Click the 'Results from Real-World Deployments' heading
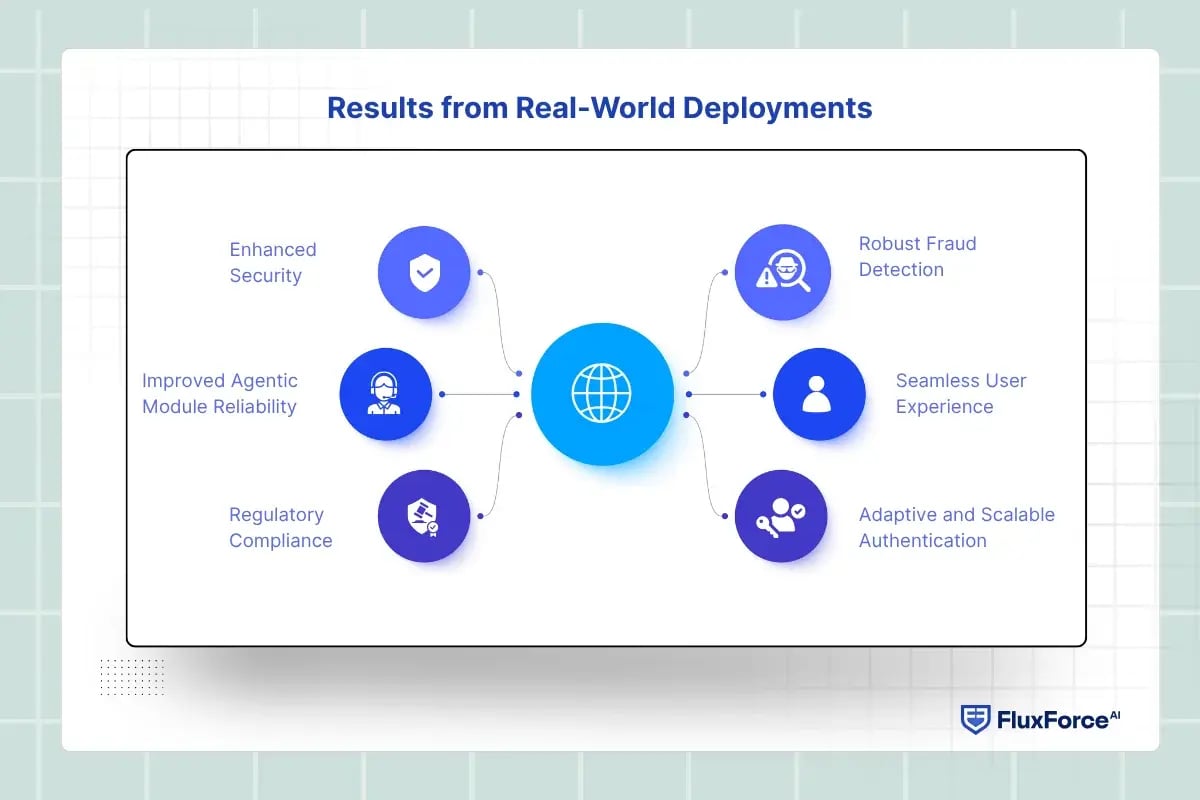Screen dimensions: 1200x800 coord(600,108)
